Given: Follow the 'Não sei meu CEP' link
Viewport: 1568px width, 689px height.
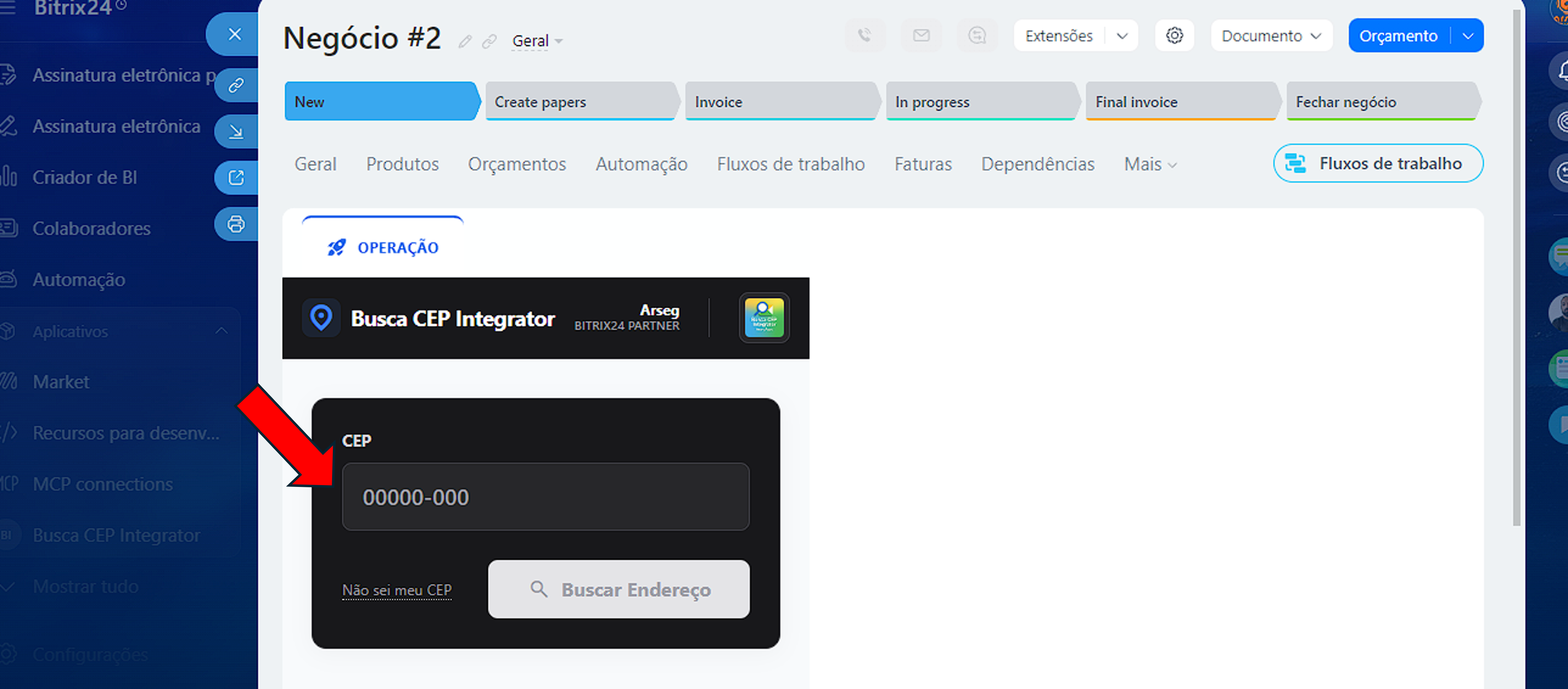Looking at the screenshot, I should (397, 590).
